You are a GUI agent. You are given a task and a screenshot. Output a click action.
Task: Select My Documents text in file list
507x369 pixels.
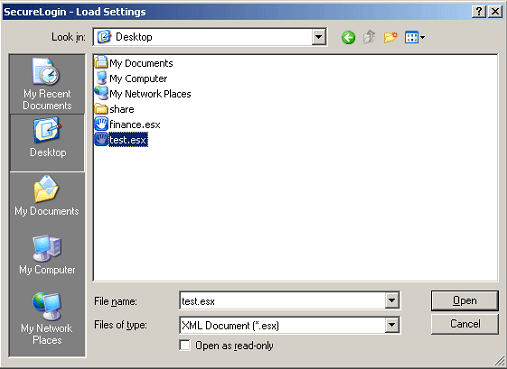point(141,63)
